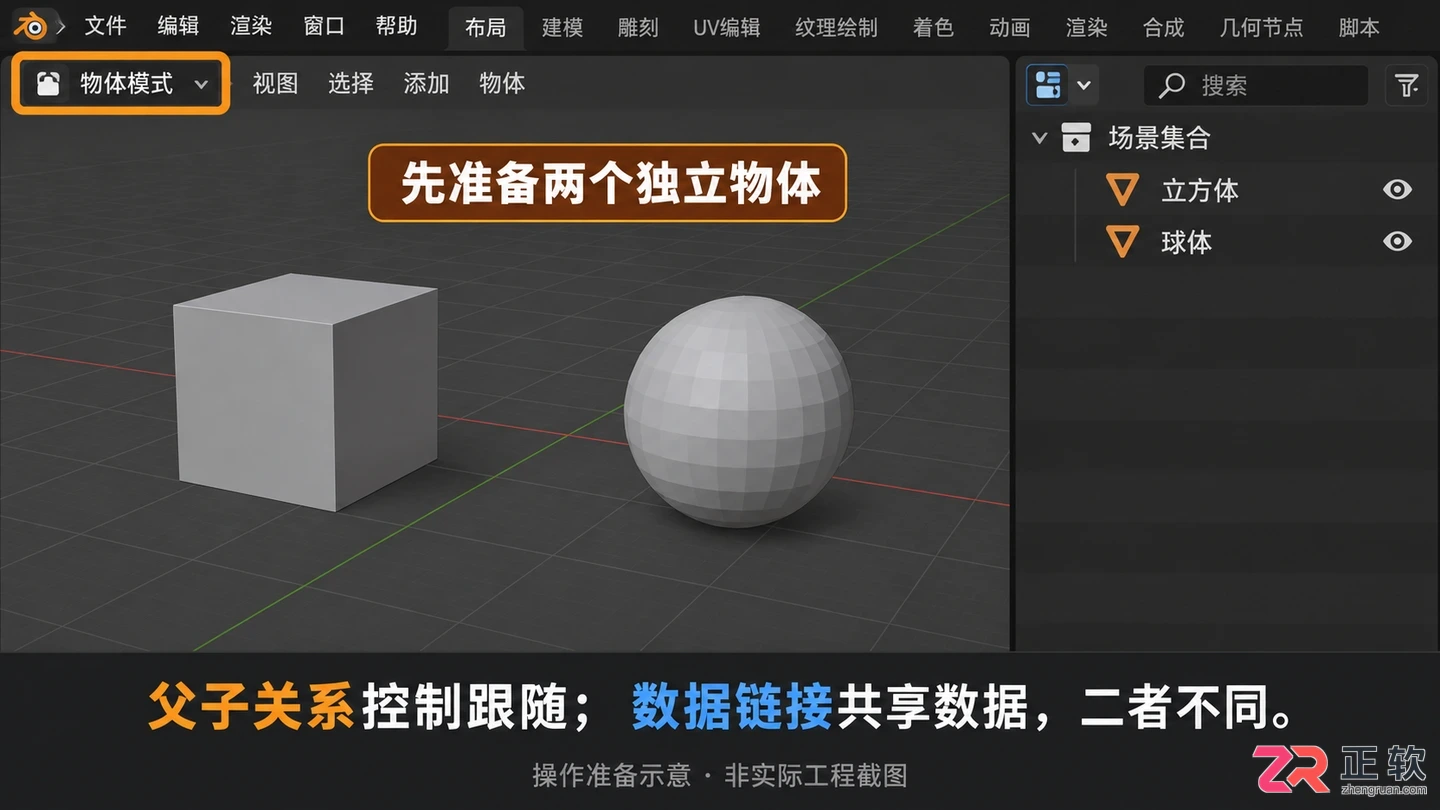Viewport: 1440px width, 810px height.
Task: Open the outliner filter funnel options
Action: tap(1407, 85)
